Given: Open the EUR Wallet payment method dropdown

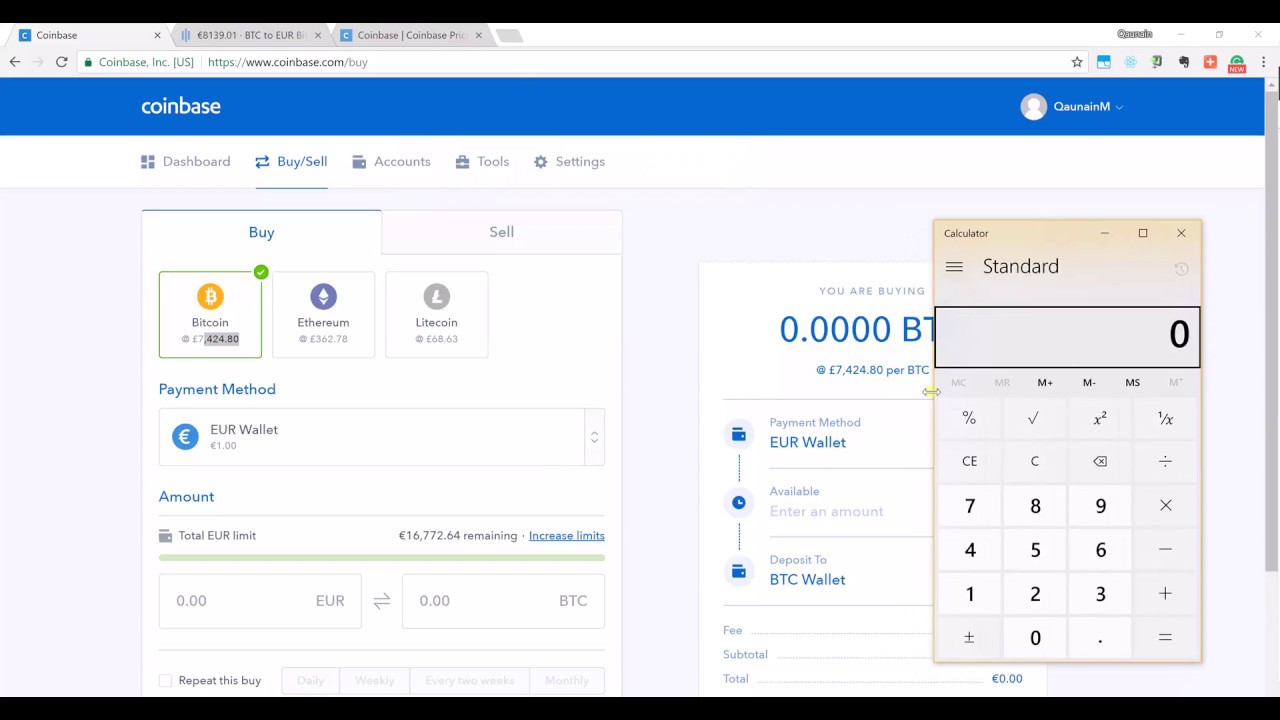Looking at the screenshot, I should [x=382, y=437].
